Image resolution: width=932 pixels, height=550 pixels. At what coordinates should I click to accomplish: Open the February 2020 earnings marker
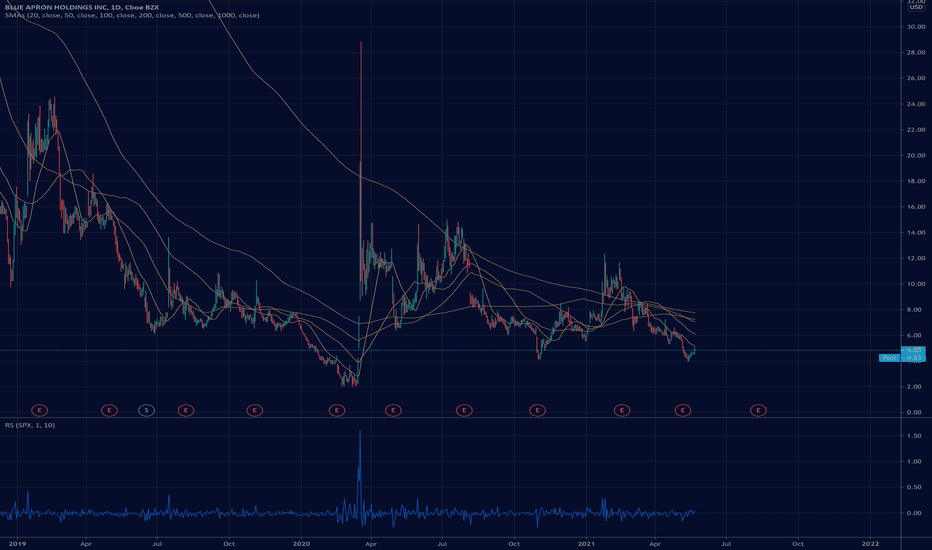337,410
